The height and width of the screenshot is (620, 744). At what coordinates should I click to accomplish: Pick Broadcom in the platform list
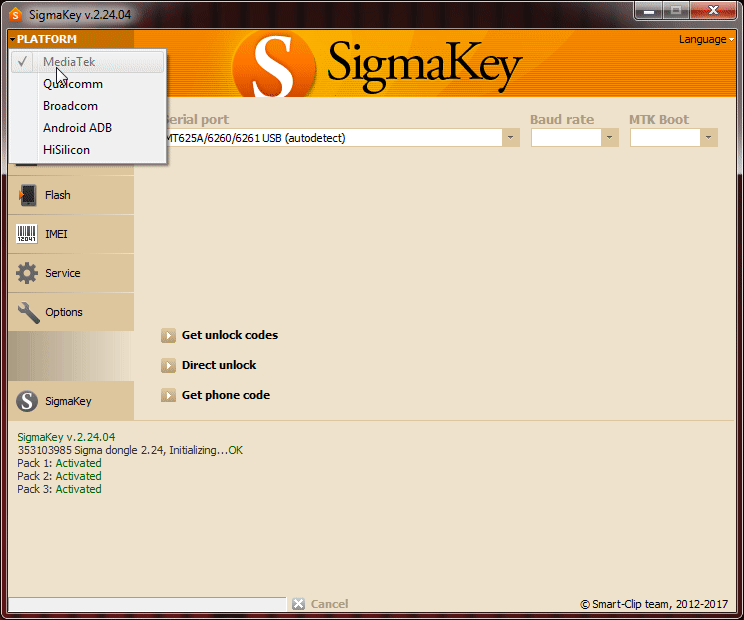click(x=70, y=106)
